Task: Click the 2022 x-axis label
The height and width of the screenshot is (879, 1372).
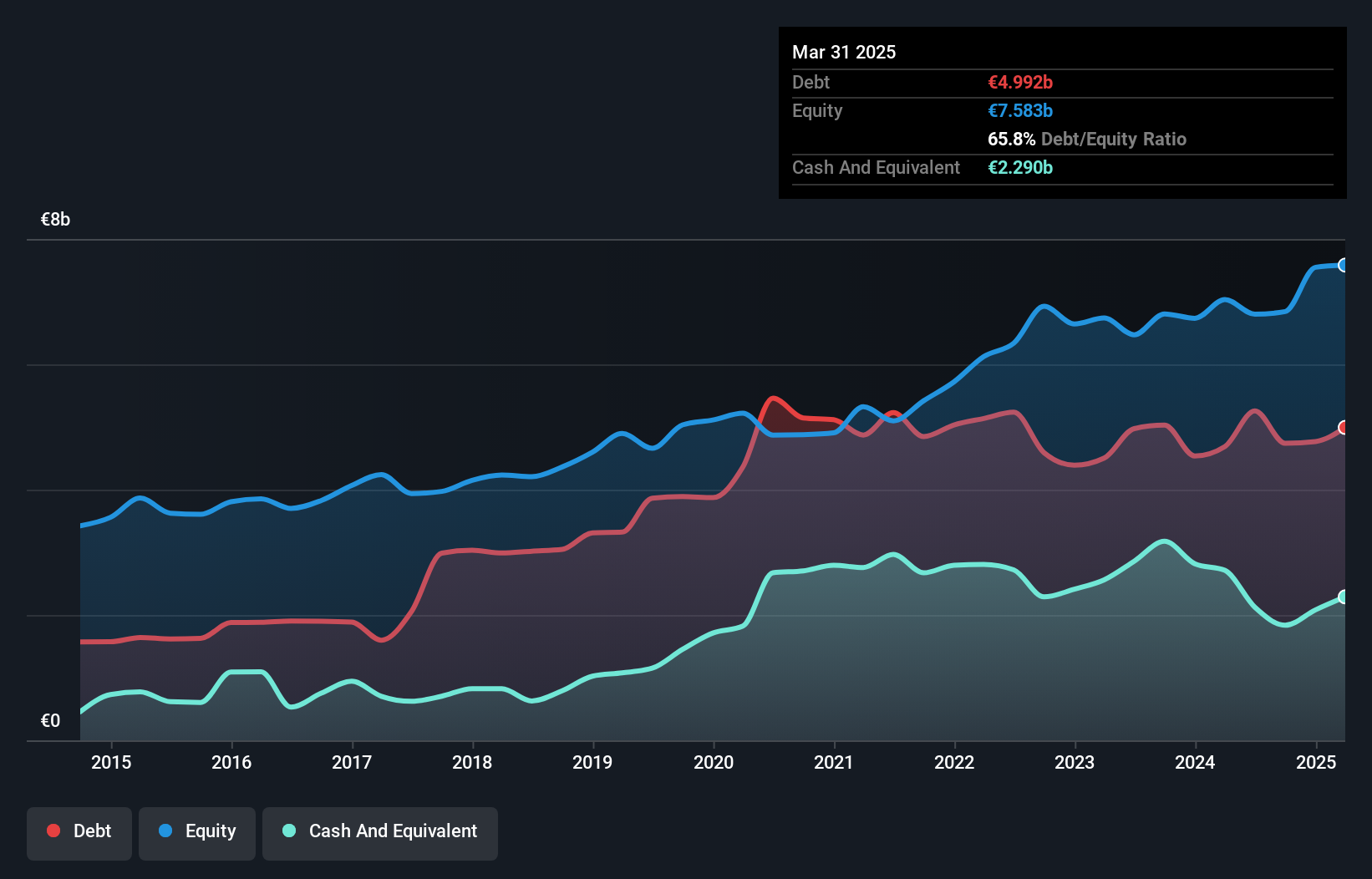Action: [x=954, y=762]
